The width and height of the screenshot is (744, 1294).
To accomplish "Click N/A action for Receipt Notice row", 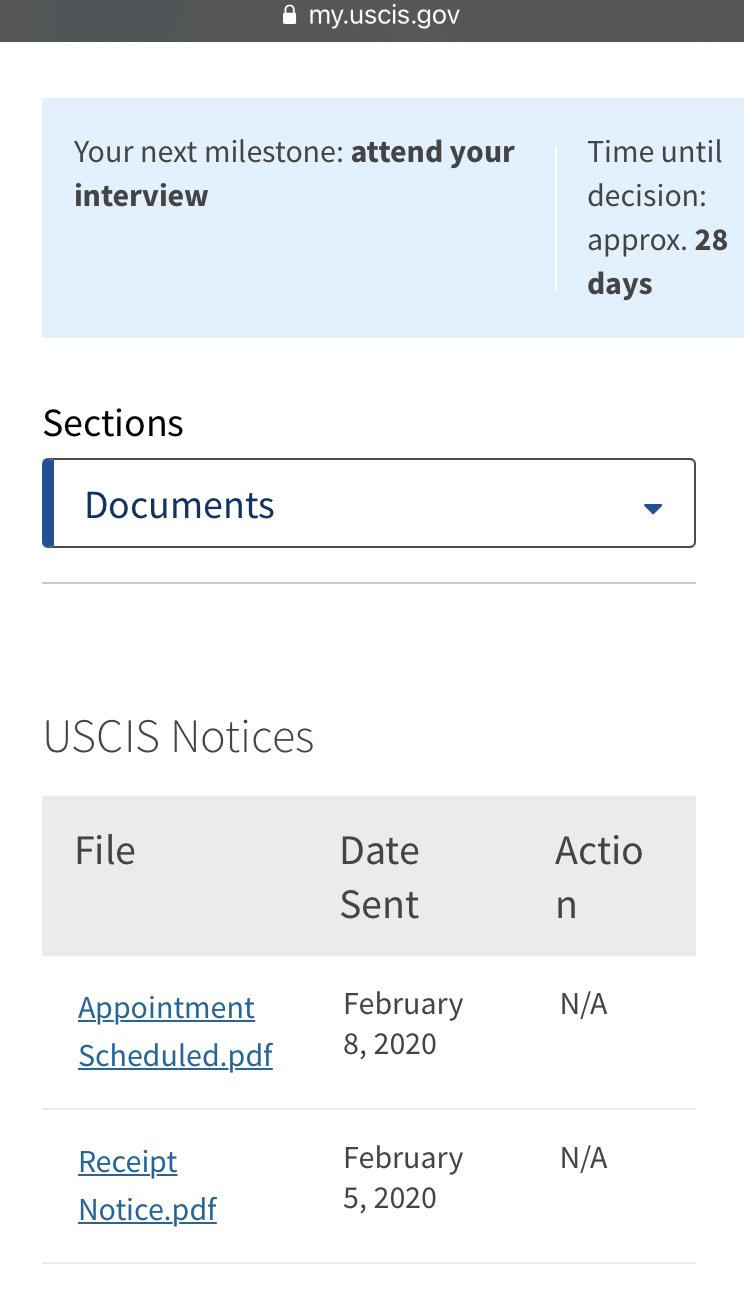I will pos(584,1158).
